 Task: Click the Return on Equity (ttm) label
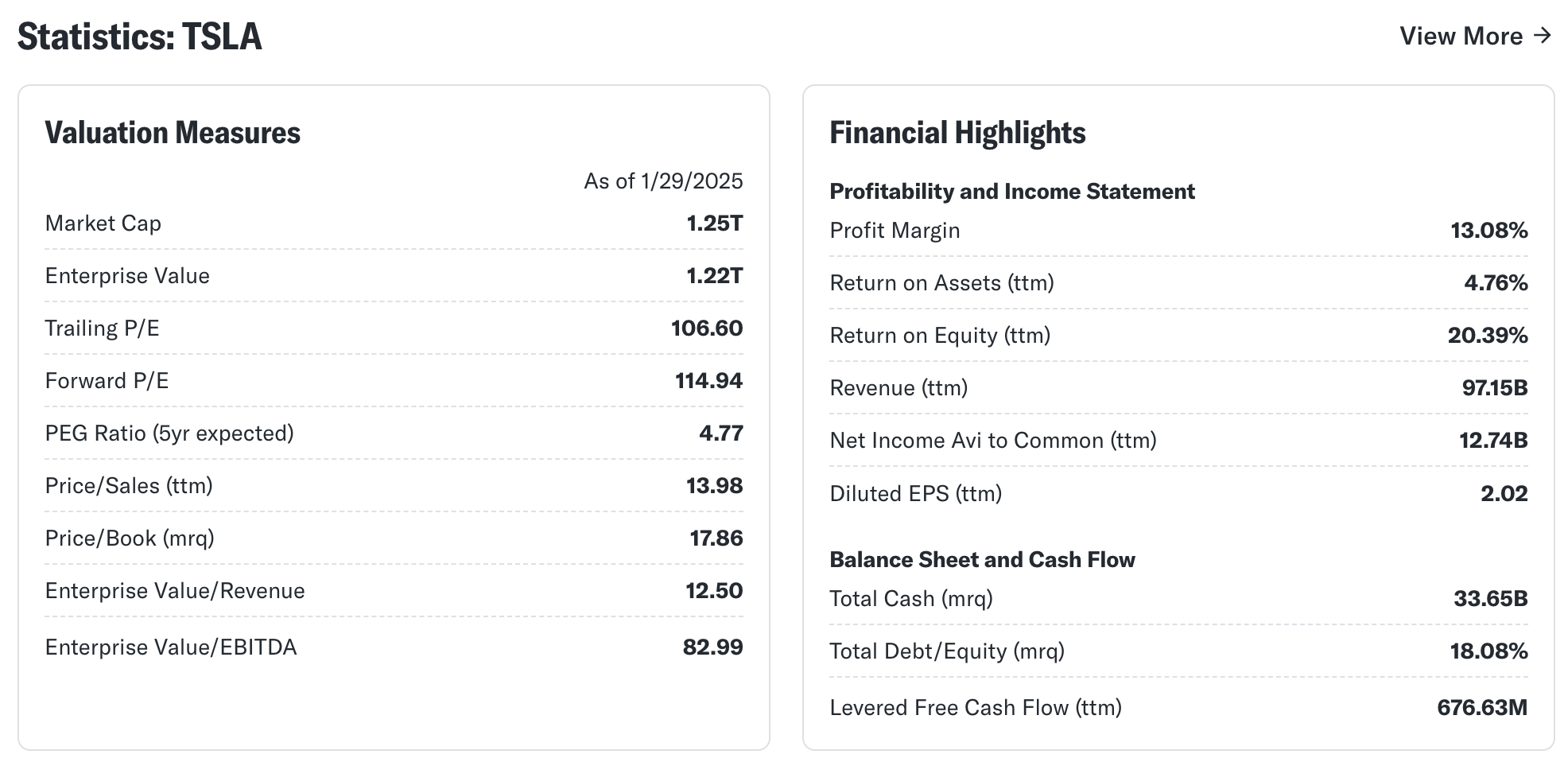(940, 336)
